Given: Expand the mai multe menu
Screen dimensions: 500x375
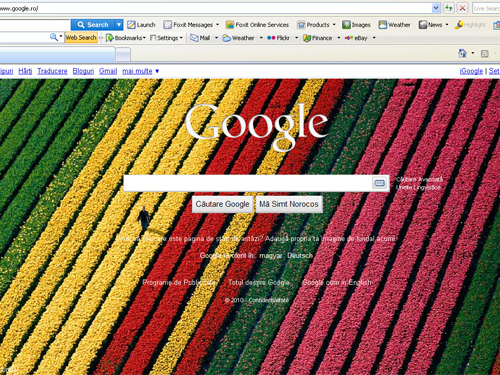Looking at the screenshot, I should (x=140, y=71).
